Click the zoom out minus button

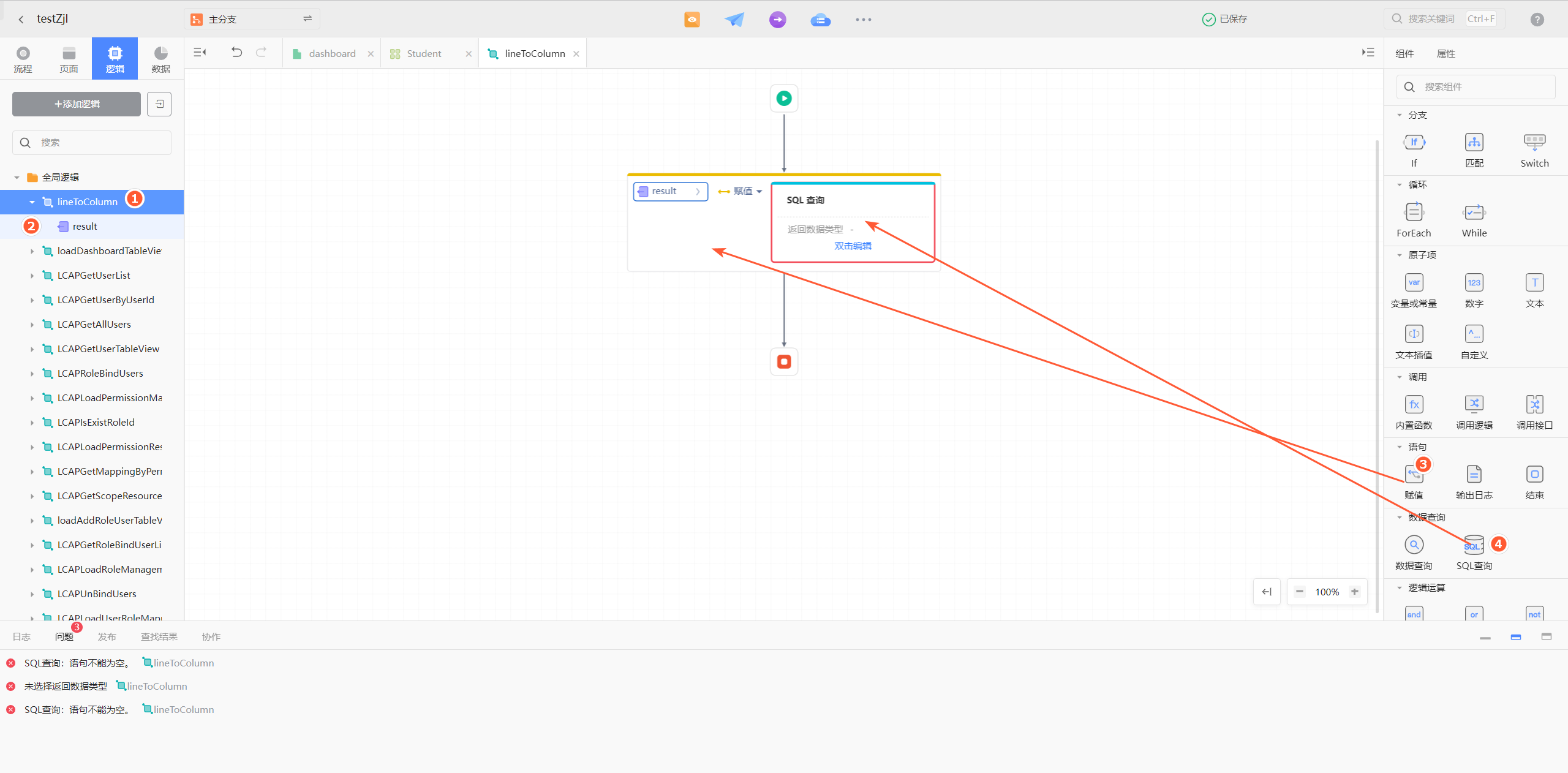(1300, 592)
